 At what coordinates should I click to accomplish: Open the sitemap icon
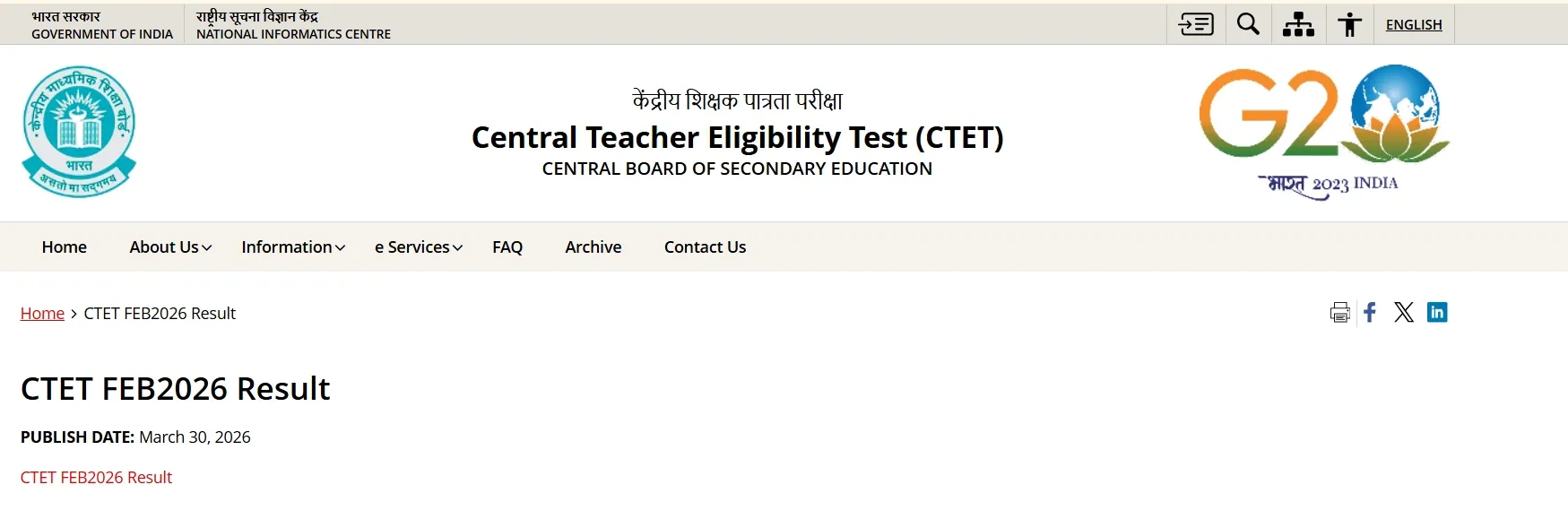tap(1298, 24)
